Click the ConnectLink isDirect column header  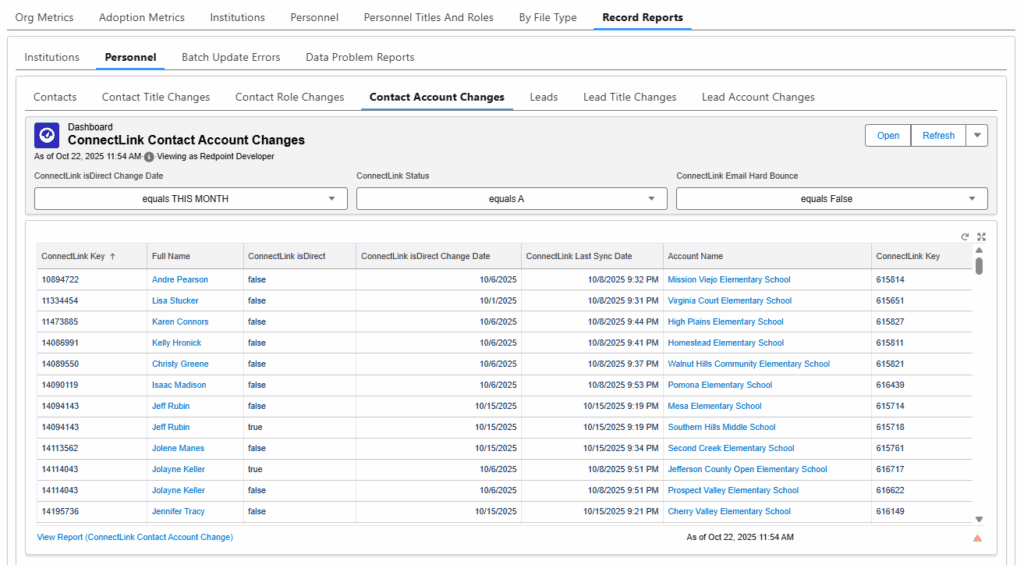coord(300,256)
